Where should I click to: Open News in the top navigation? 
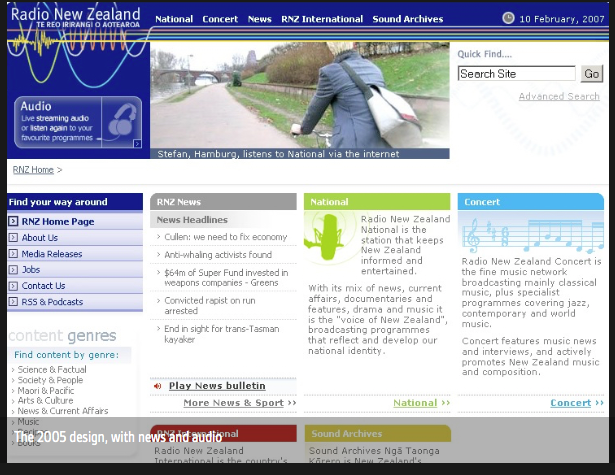click(259, 19)
